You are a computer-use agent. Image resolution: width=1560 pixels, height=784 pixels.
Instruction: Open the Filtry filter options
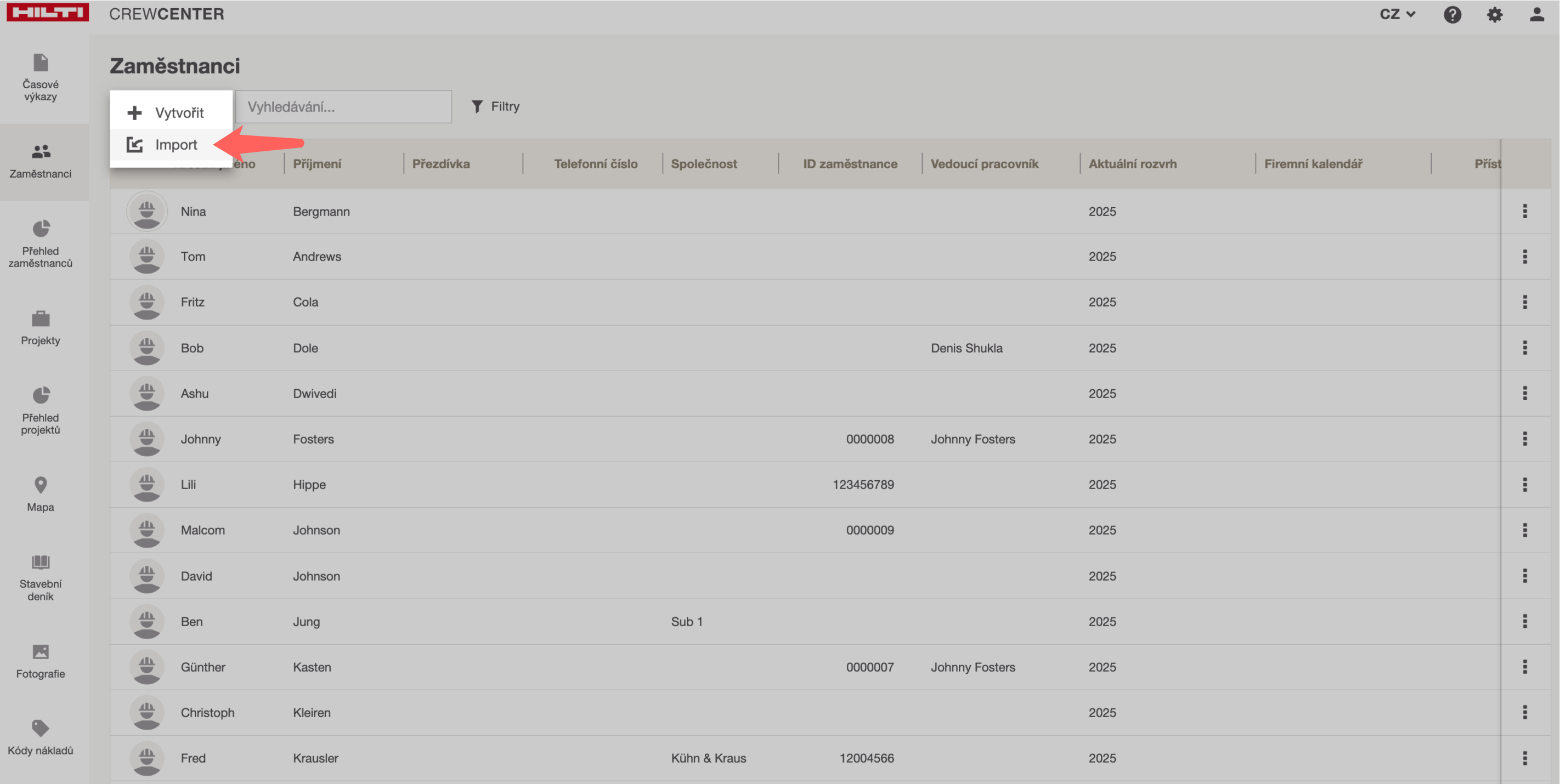(495, 106)
